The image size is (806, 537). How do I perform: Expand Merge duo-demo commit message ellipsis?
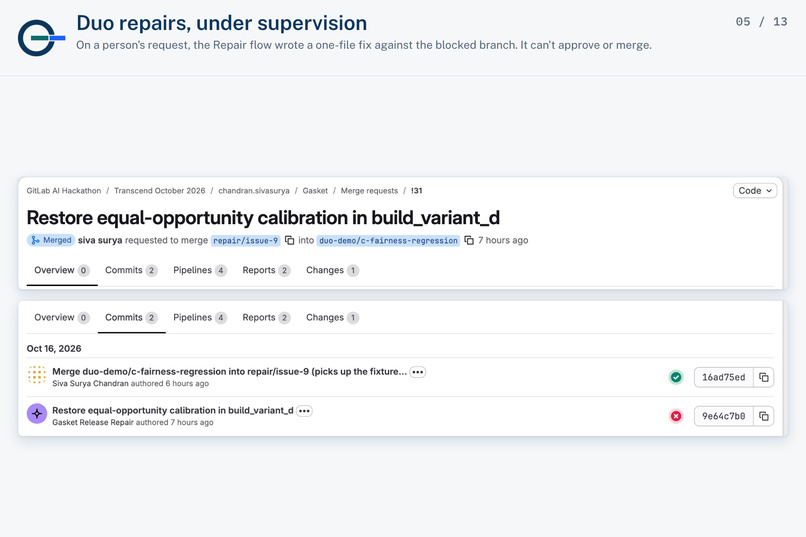[418, 372]
